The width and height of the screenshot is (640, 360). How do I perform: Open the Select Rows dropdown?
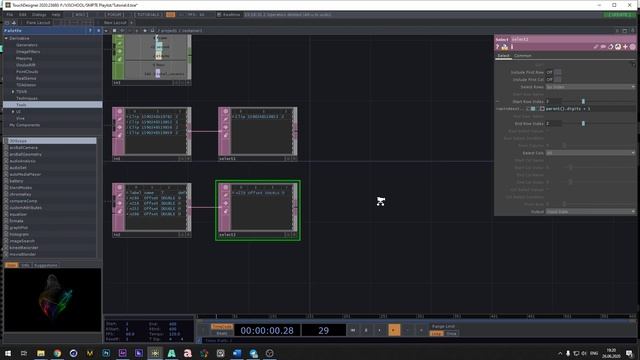pos(590,87)
